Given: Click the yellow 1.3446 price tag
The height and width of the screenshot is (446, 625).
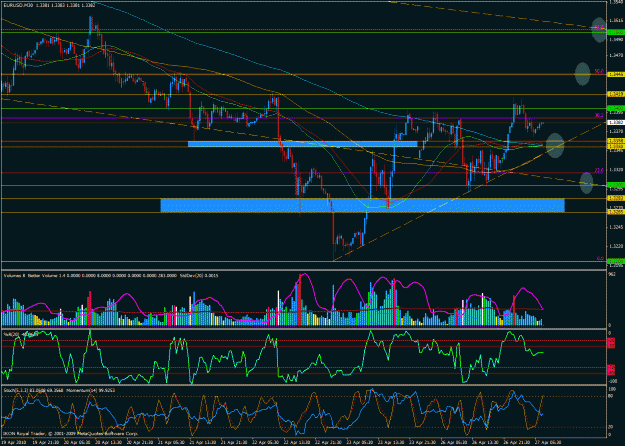Looking at the screenshot, I should click(614, 75).
